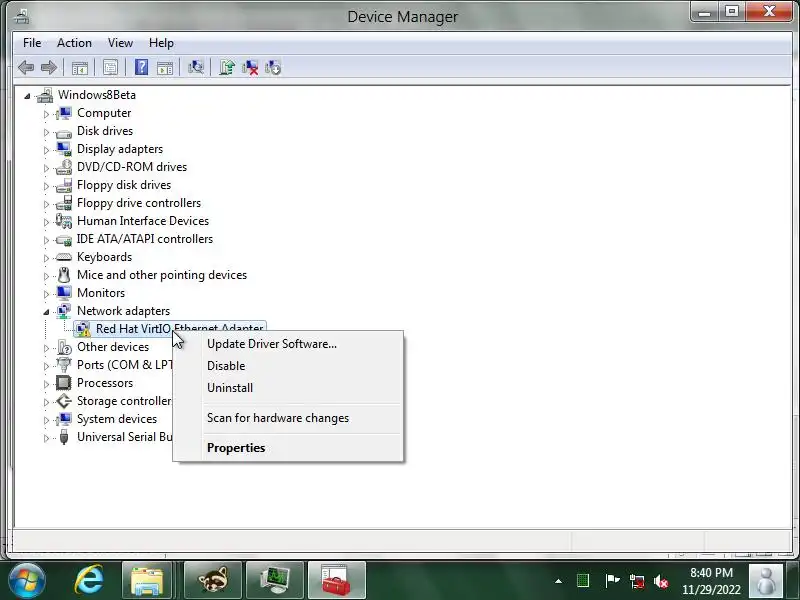Choose Properties in the context menu
Image resolution: width=800 pixels, height=600 pixels.
click(x=288, y=447)
